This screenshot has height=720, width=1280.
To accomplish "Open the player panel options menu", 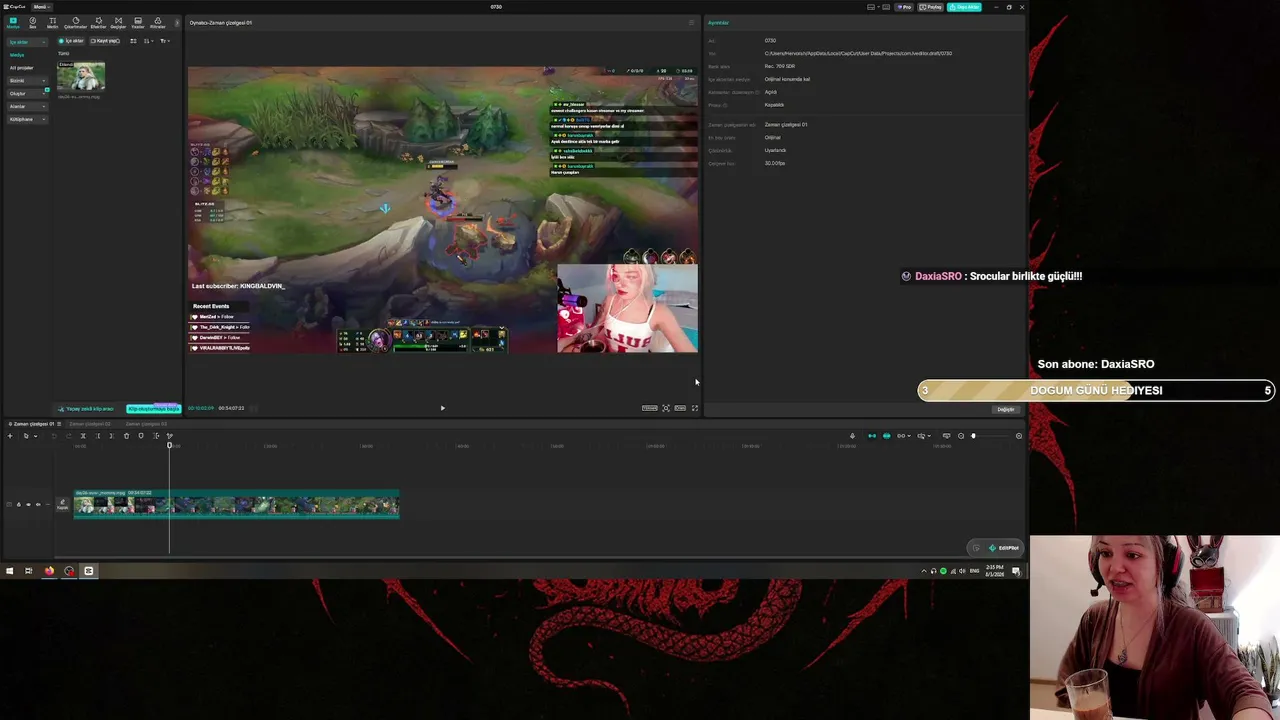I will 691,23.
